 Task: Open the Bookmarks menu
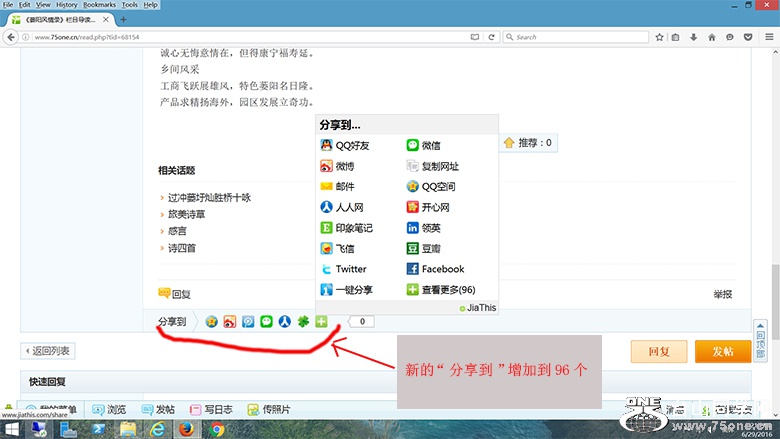99,5
